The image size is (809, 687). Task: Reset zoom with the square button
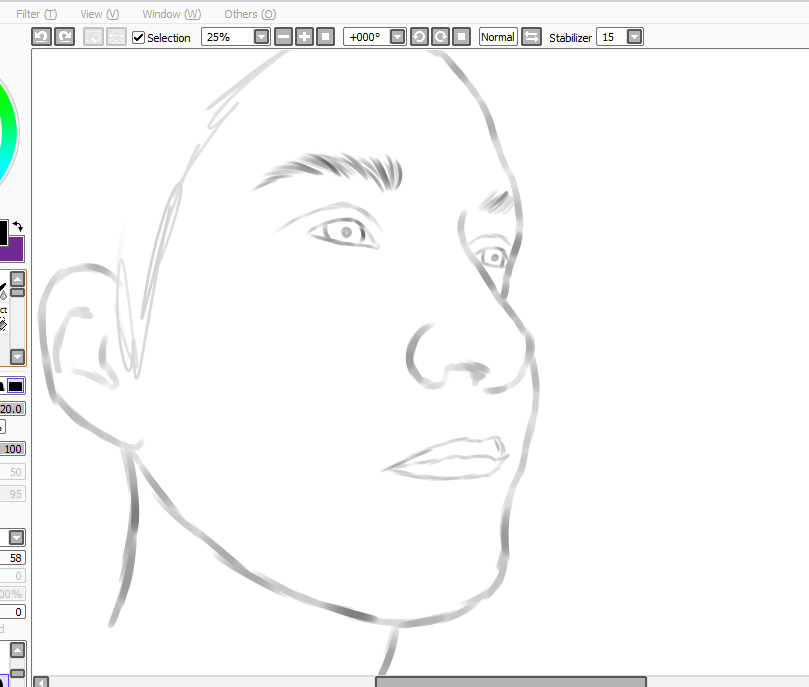tap(325, 37)
